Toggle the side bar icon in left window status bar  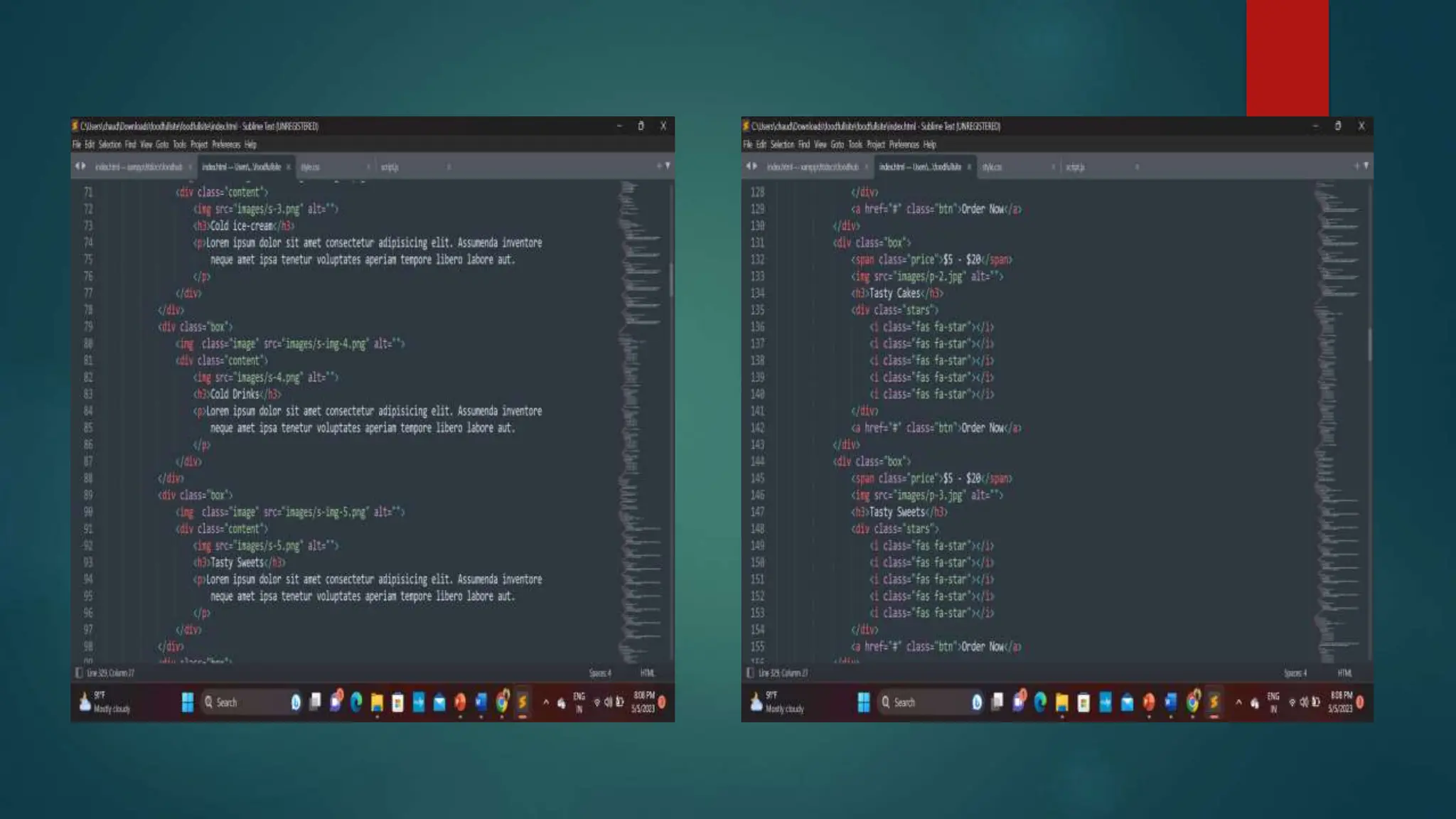[79, 673]
